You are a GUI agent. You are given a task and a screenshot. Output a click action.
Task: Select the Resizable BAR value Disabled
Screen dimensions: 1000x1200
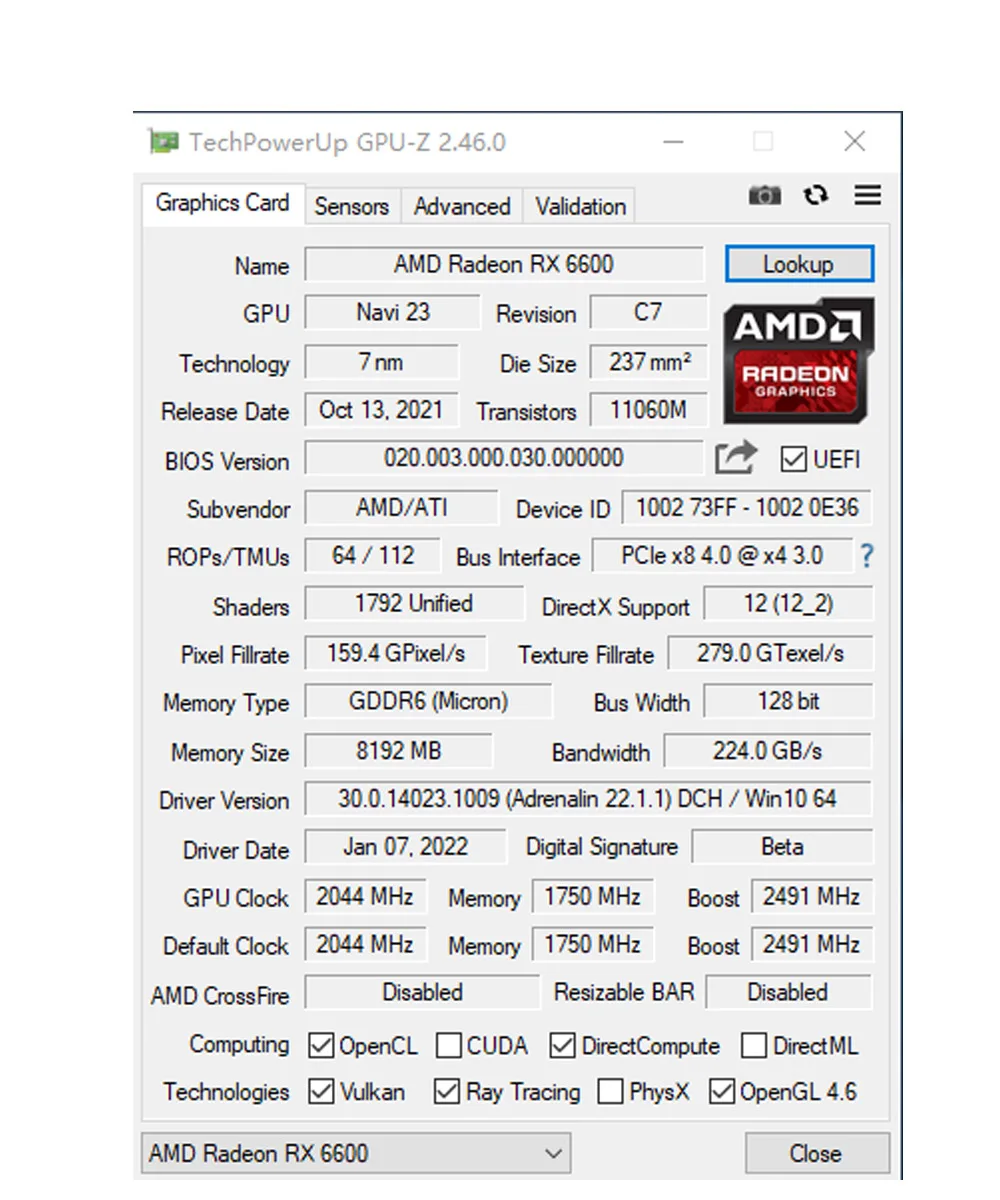click(788, 993)
